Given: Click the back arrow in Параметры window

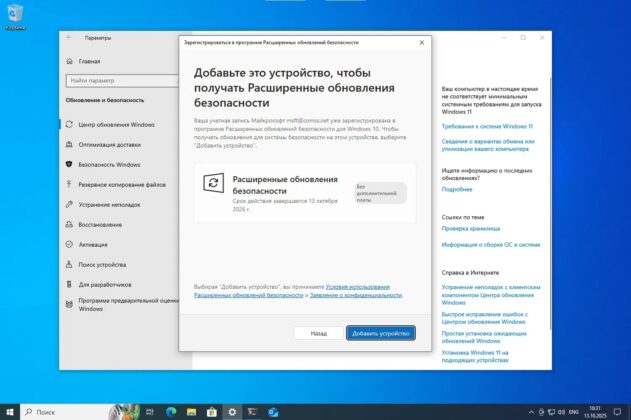Looking at the screenshot, I should [69, 37].
